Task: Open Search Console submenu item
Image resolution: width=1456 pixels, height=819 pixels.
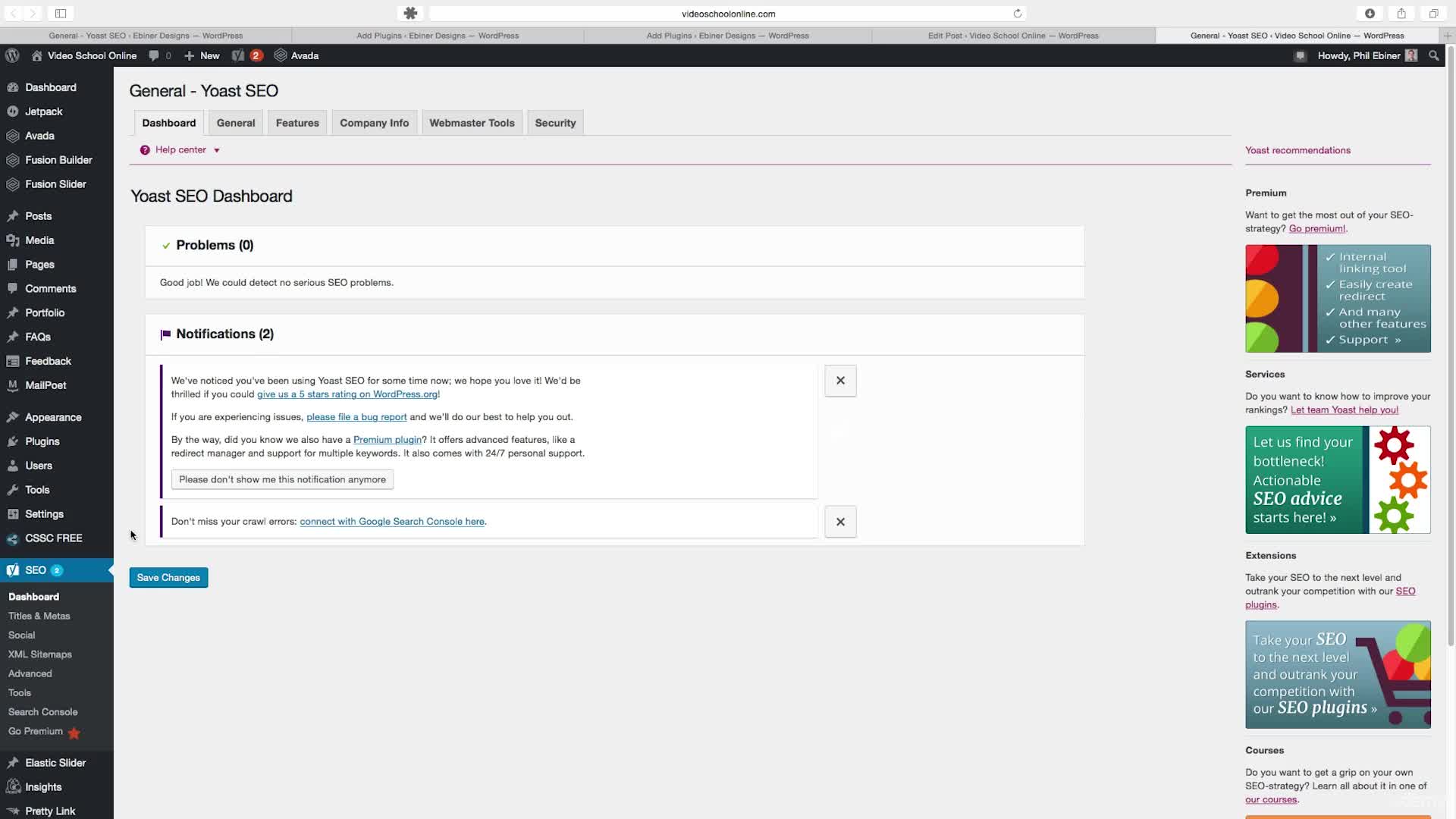Action: click(43, 712)
